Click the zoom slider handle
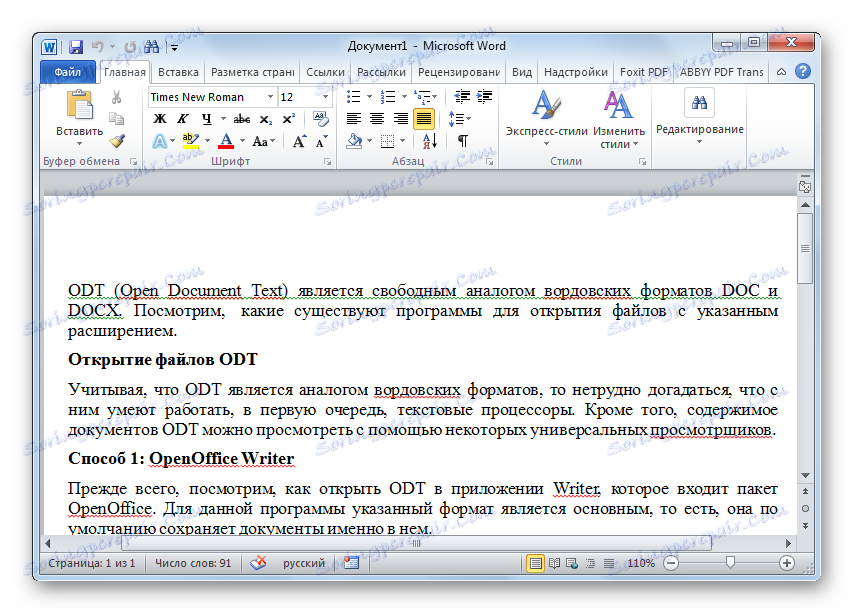The height and width of the screenshot is (614, 854). tap(730, 562)
